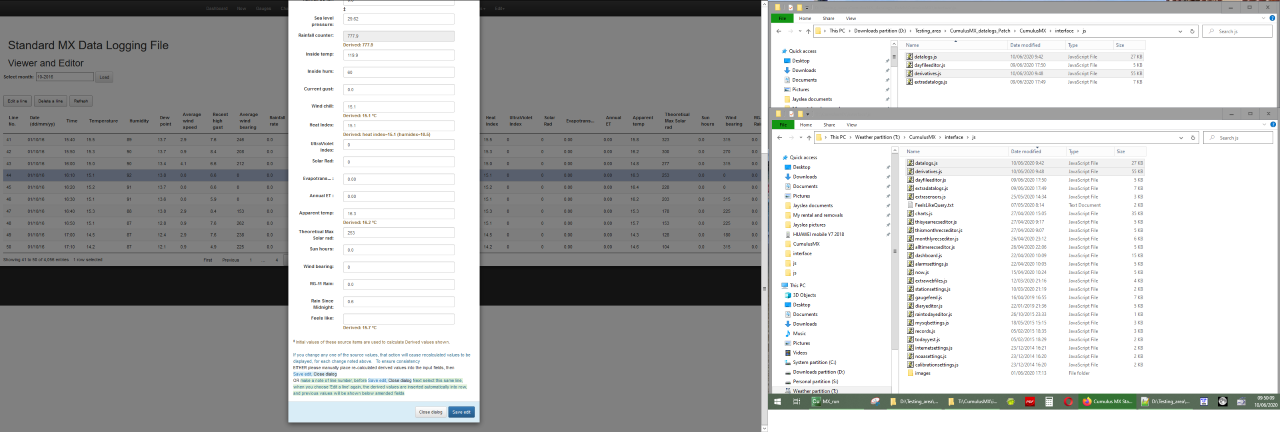Image resolution: width=1280 pixels, height=432 pixels.
Task: Open the help icon in the top Explorer window
Action: pos(1273,17)
